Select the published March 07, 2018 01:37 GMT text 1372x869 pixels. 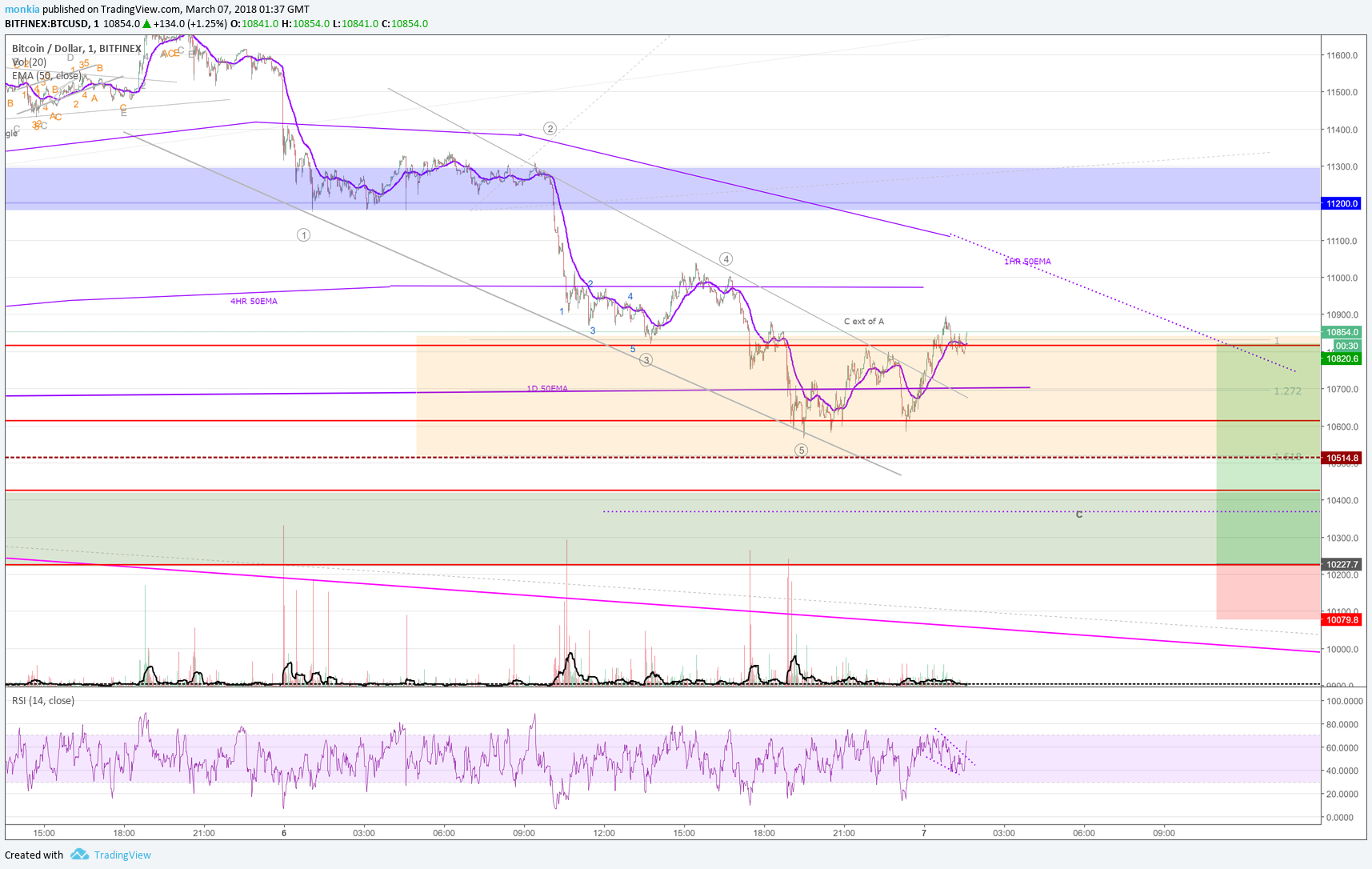[x=176, y=10]
